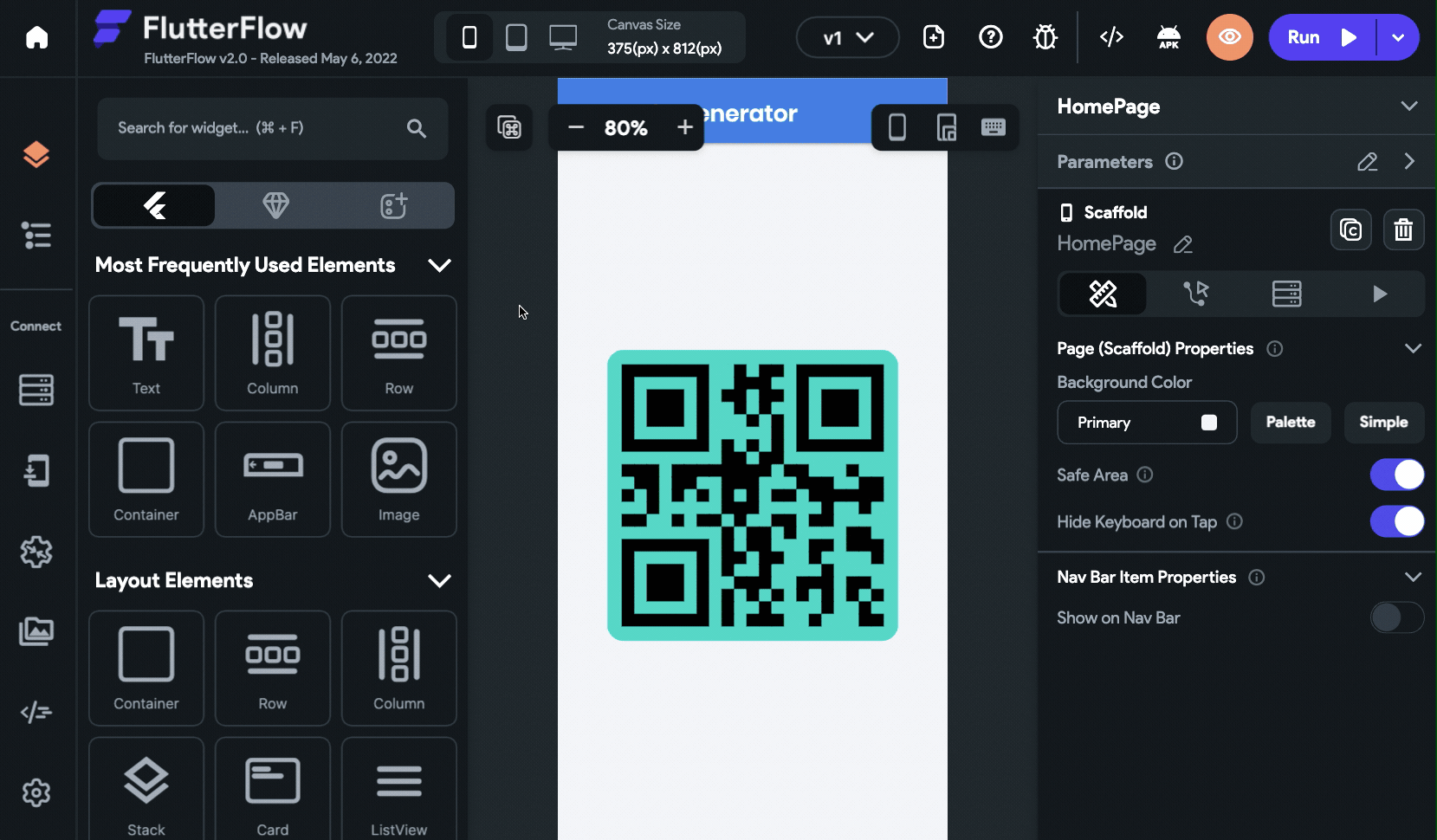Open the bug report icon

tap(1045, 37)
